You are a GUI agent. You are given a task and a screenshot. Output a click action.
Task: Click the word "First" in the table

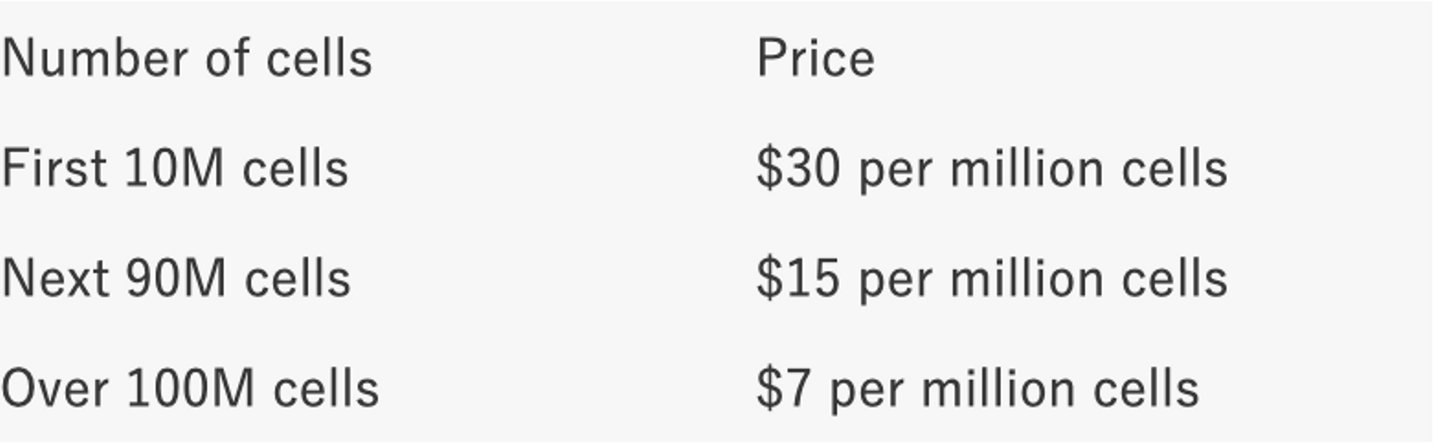[x=54, y=168]
